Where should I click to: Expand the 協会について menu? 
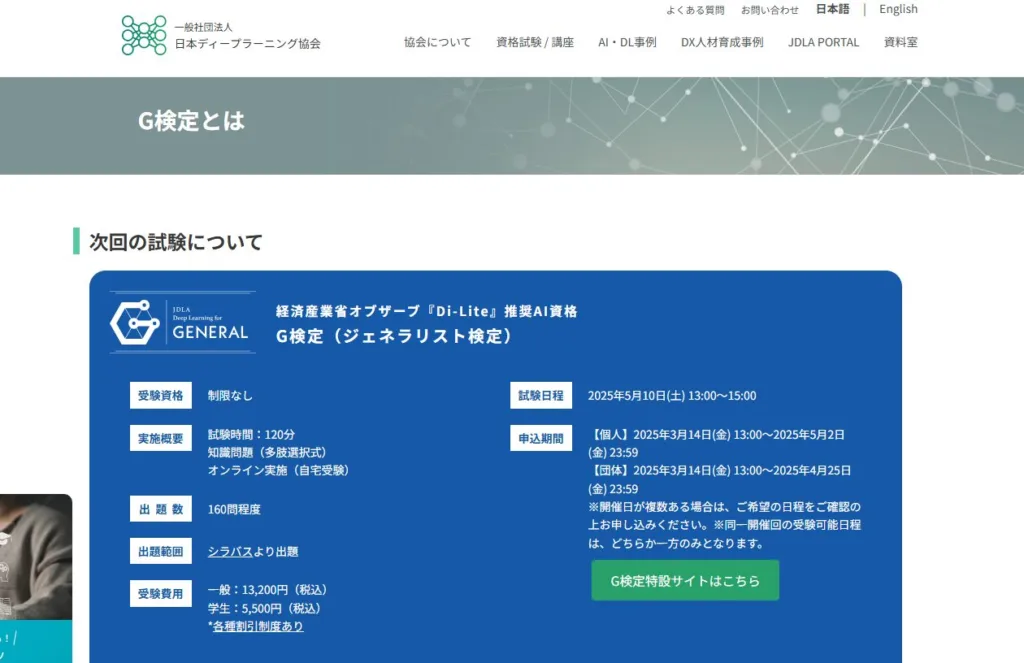click(x=437, y=43)
